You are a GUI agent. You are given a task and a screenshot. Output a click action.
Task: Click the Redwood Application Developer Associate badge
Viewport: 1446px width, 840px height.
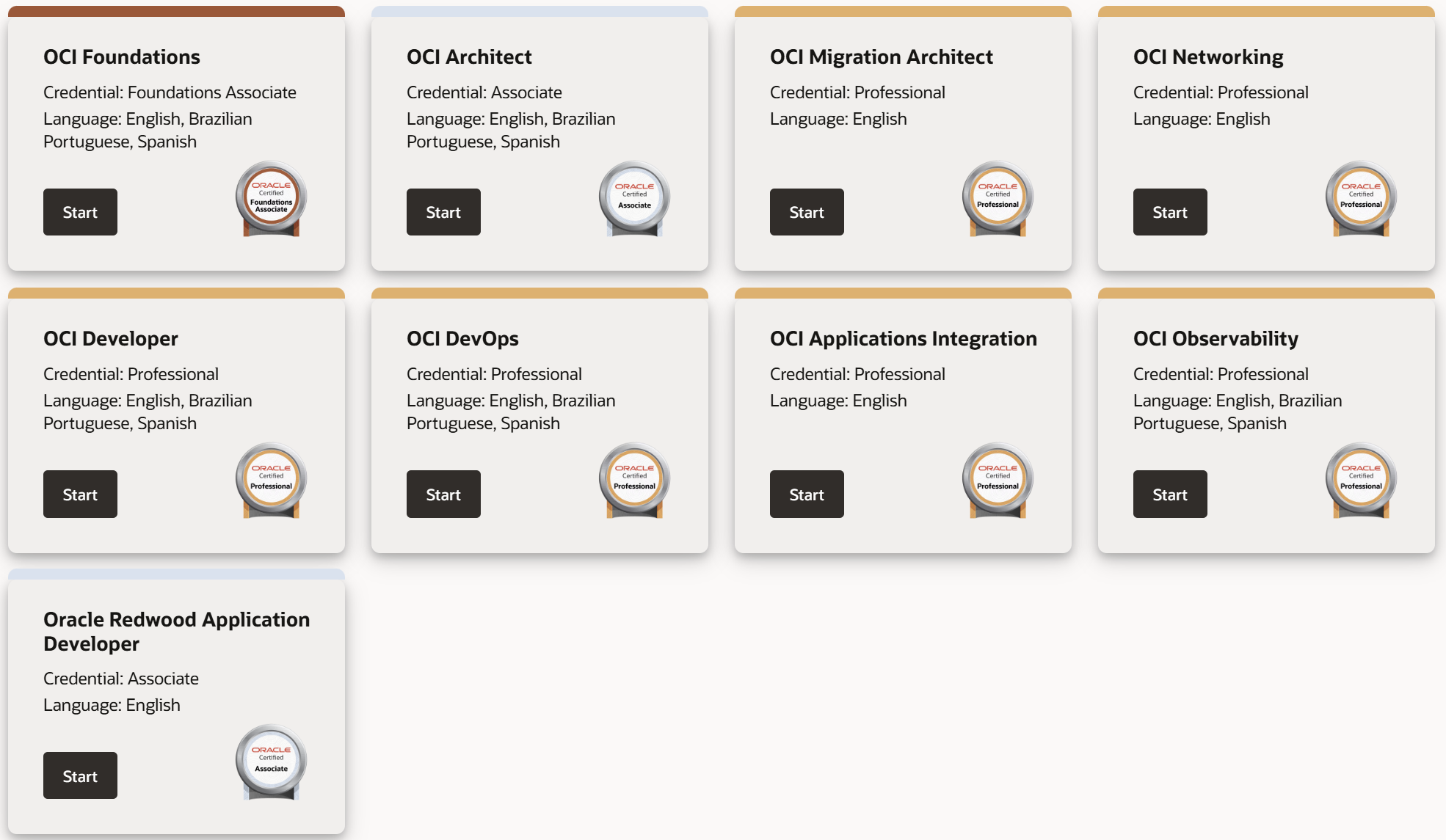pos(271,762)
